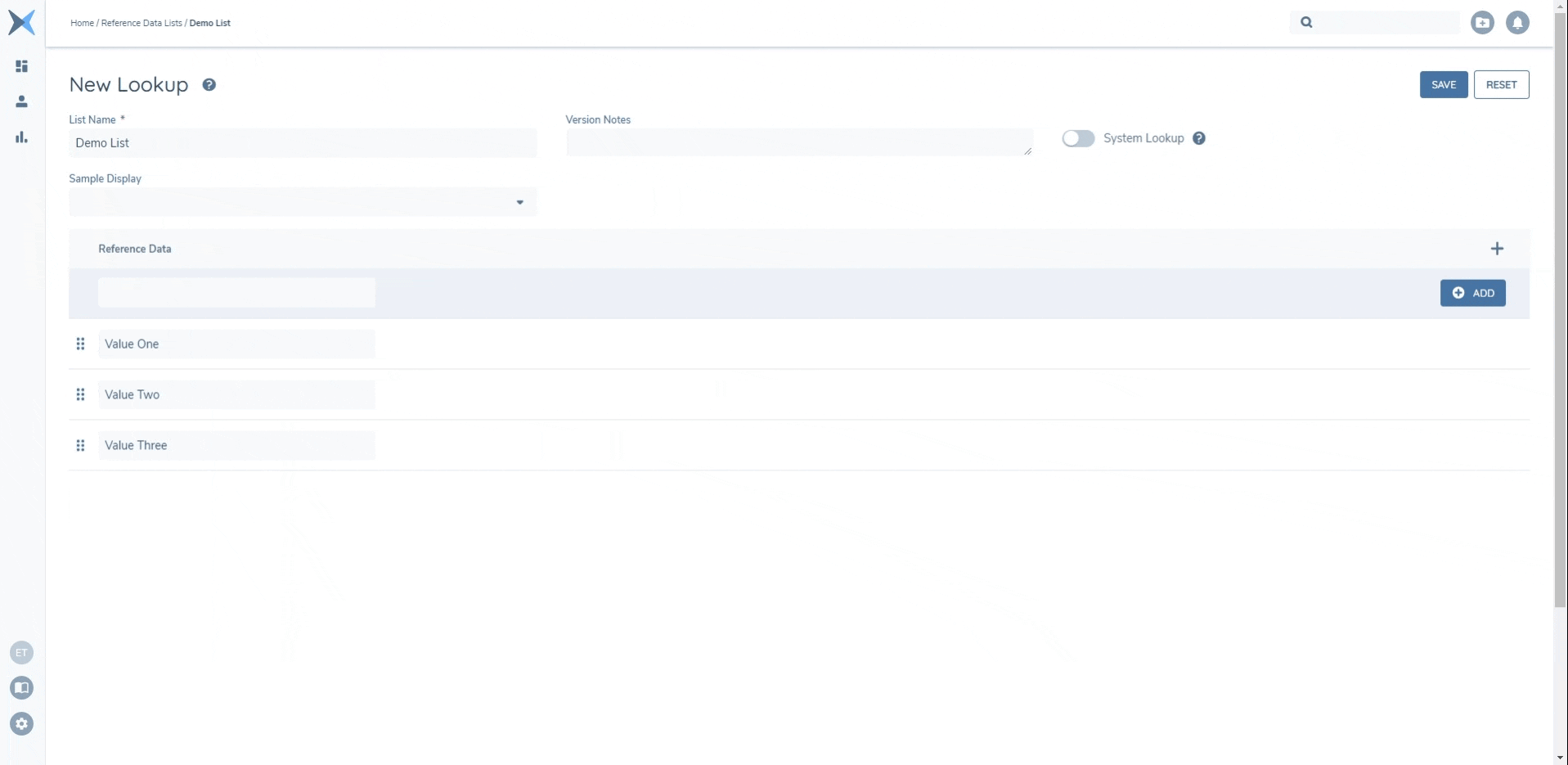Viewport: 1568px width, 765px height.
Task: Open the book documentation icon in the sidebar
Action: (22, 688)
